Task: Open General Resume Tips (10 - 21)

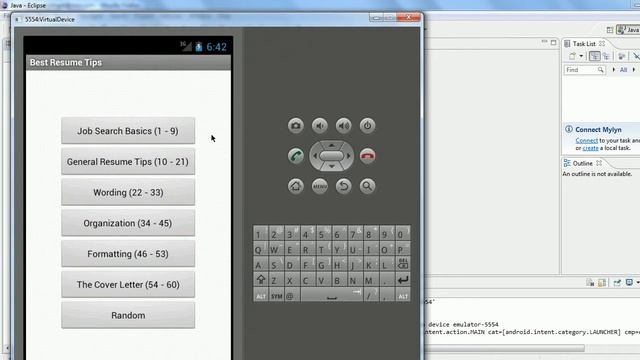Action: [x=128, y=162]
